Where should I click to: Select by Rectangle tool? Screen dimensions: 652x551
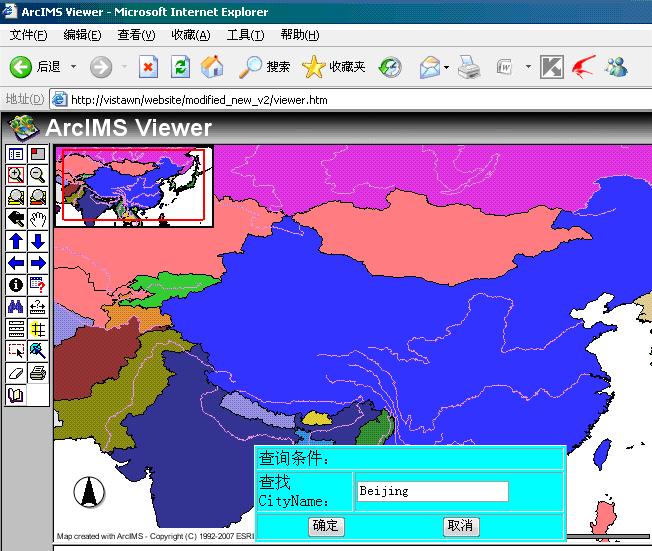pyautogui.click(x=16, y=351)
